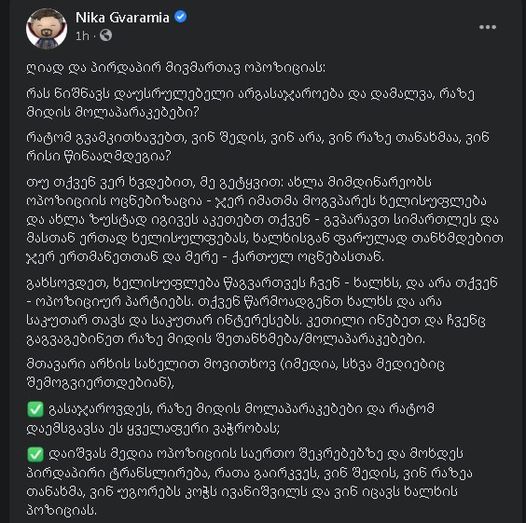The height and width of the screenshot is (523, 526).
Task: Click the paragraph beginning 'რატომ გვამკითხავებთ'
Action: [x=258, y=147]
